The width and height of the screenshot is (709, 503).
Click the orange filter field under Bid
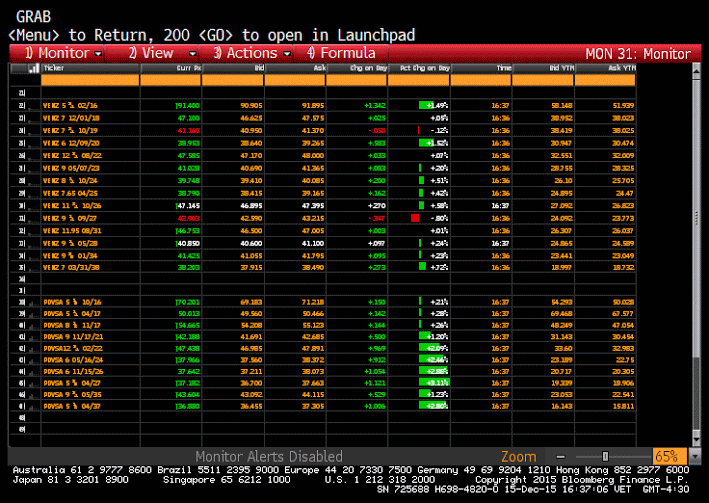click(233, 80)
